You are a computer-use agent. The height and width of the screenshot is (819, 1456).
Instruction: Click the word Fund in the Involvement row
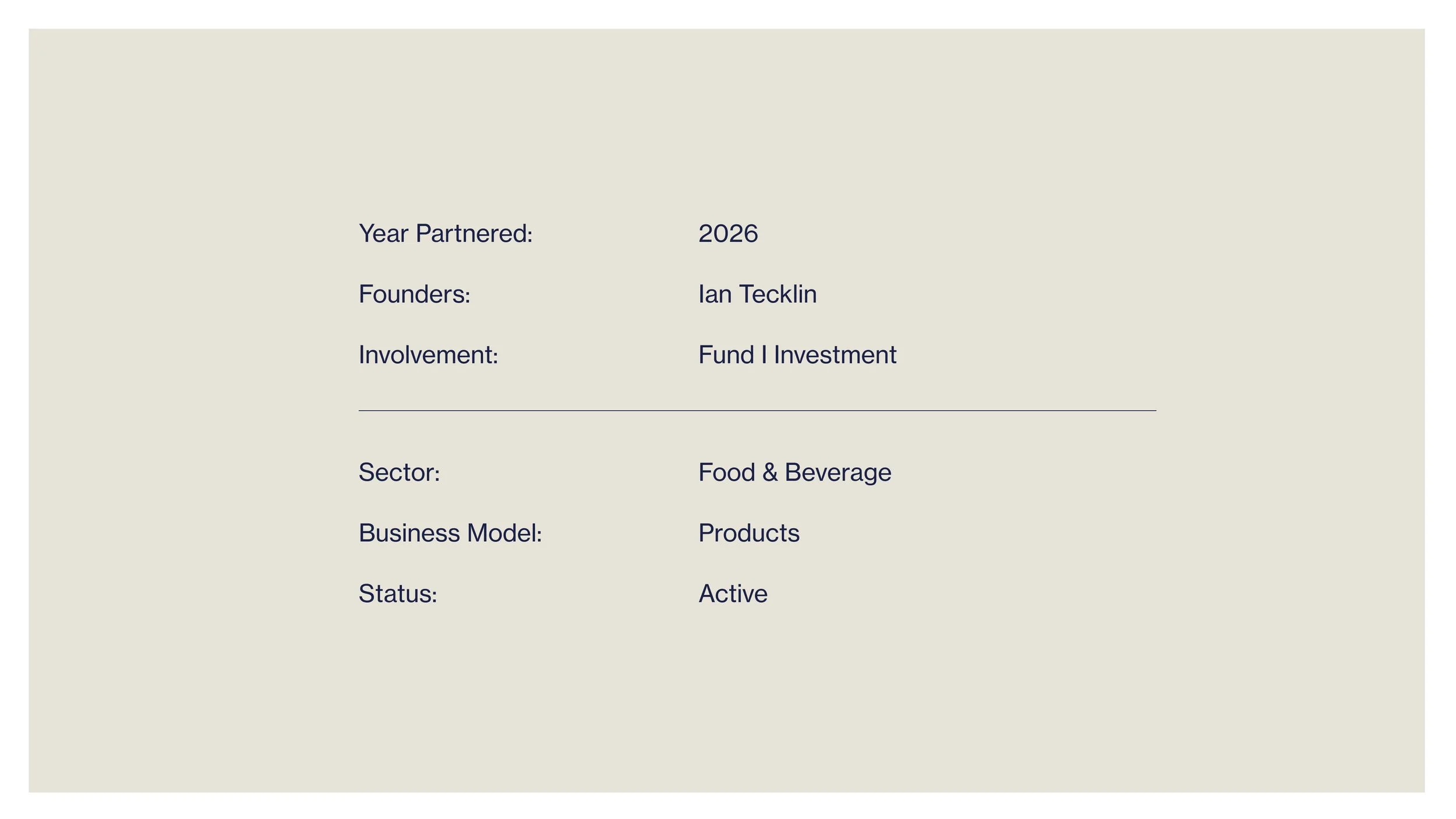coord(726,355)
